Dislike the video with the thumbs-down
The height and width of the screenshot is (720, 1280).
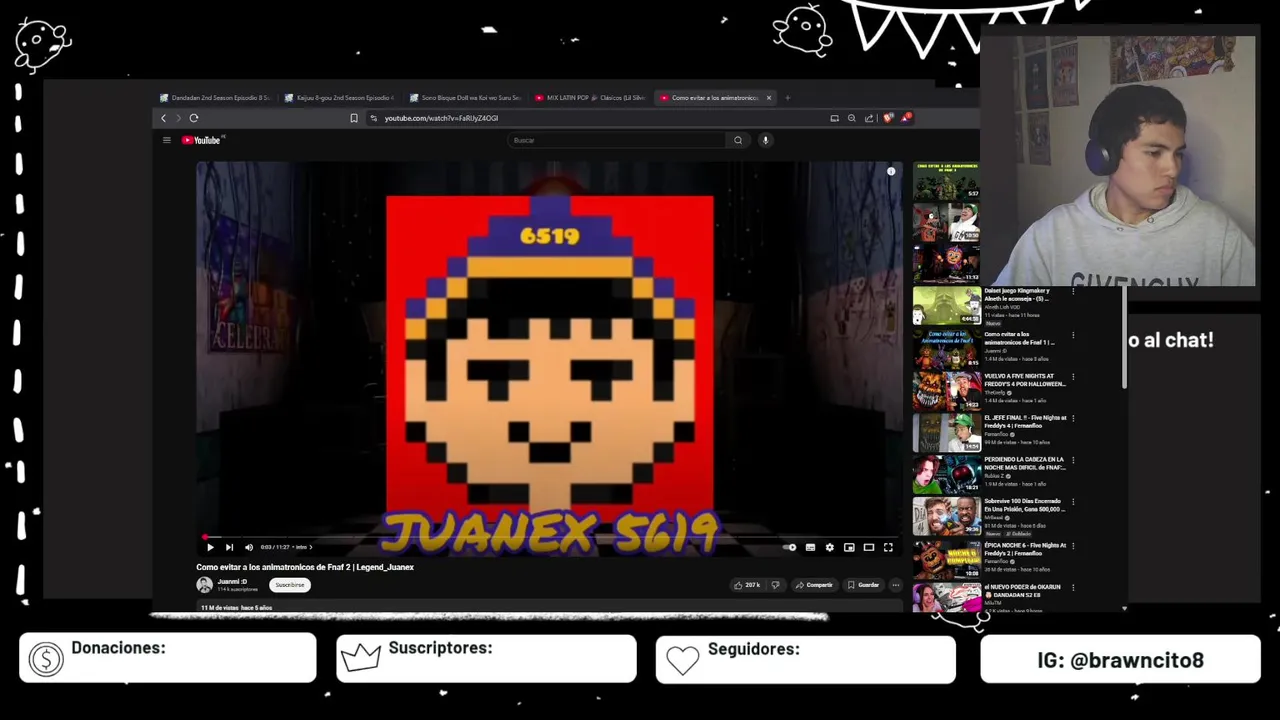tap(775, 585)
